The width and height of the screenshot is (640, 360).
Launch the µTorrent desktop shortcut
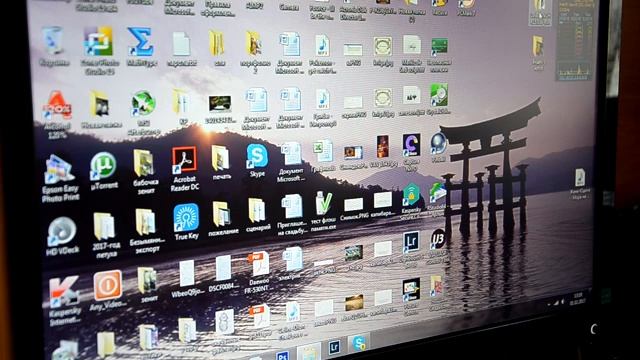pyautogui.click(x=103, y=166)
